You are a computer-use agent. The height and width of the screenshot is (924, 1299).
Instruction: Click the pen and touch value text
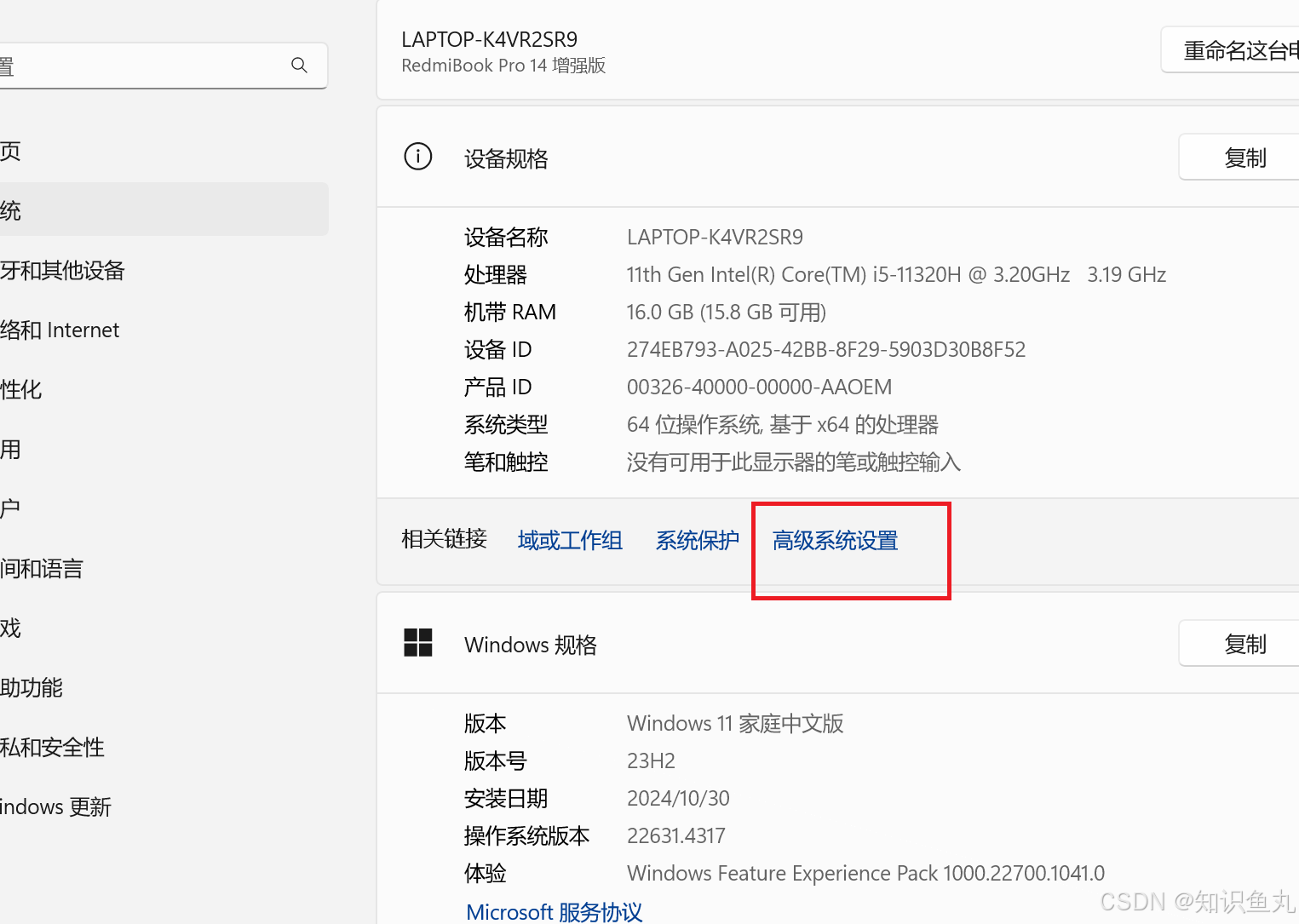794,462
